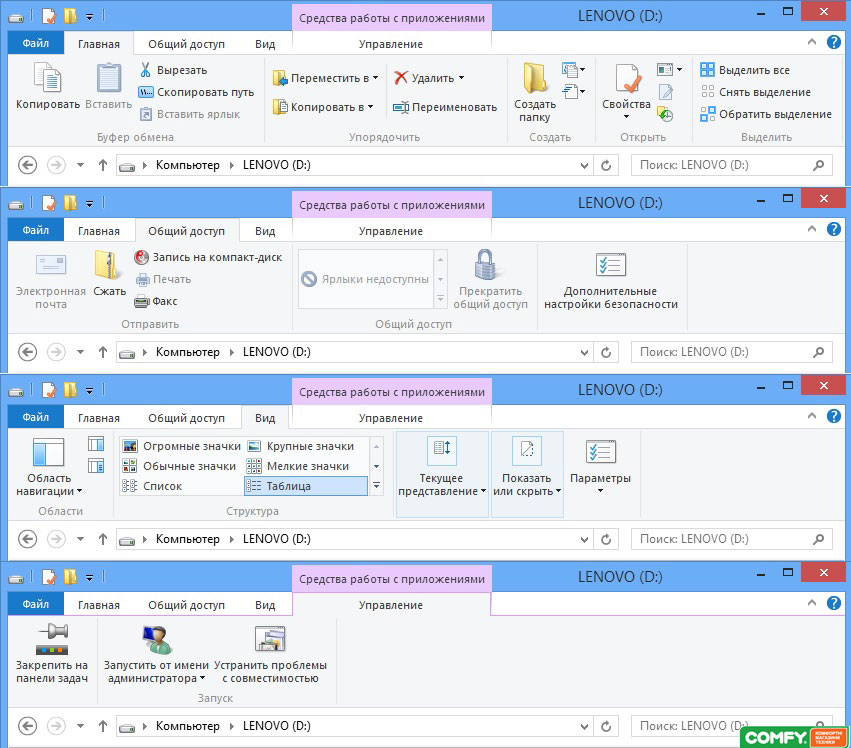Click the Печать printer command
851x748 pixels.
tap(163, 279)
